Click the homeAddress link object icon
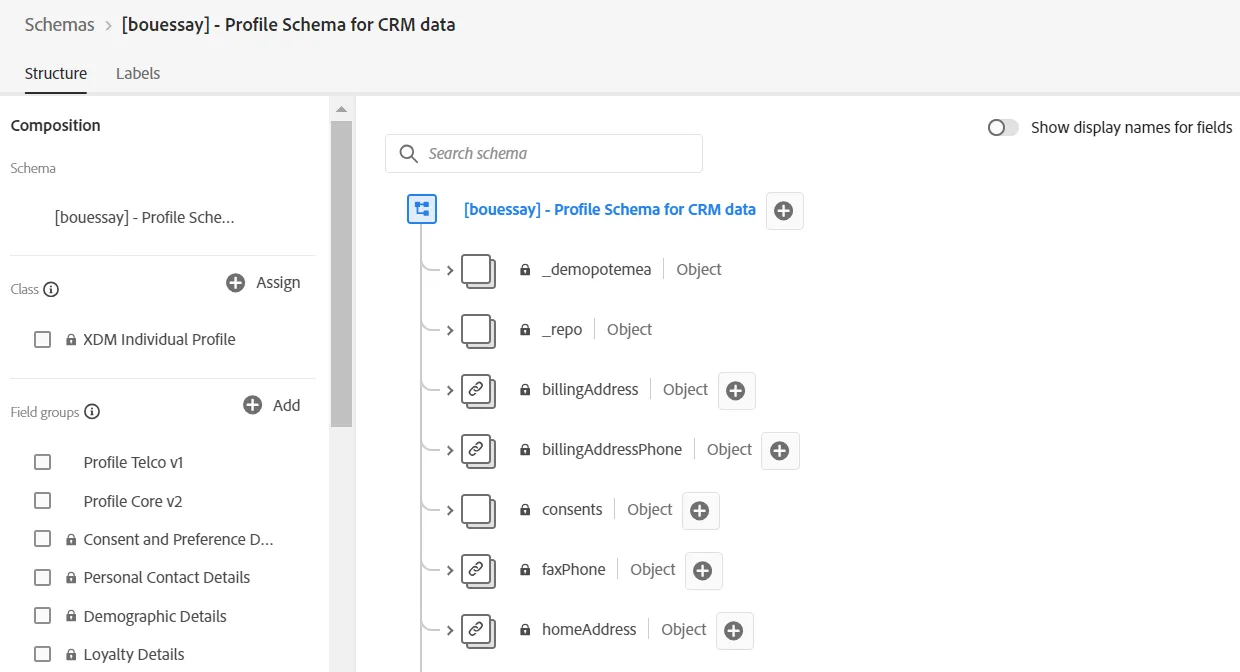The width and height of the screenshot is (1240, 672). (478, 631)
